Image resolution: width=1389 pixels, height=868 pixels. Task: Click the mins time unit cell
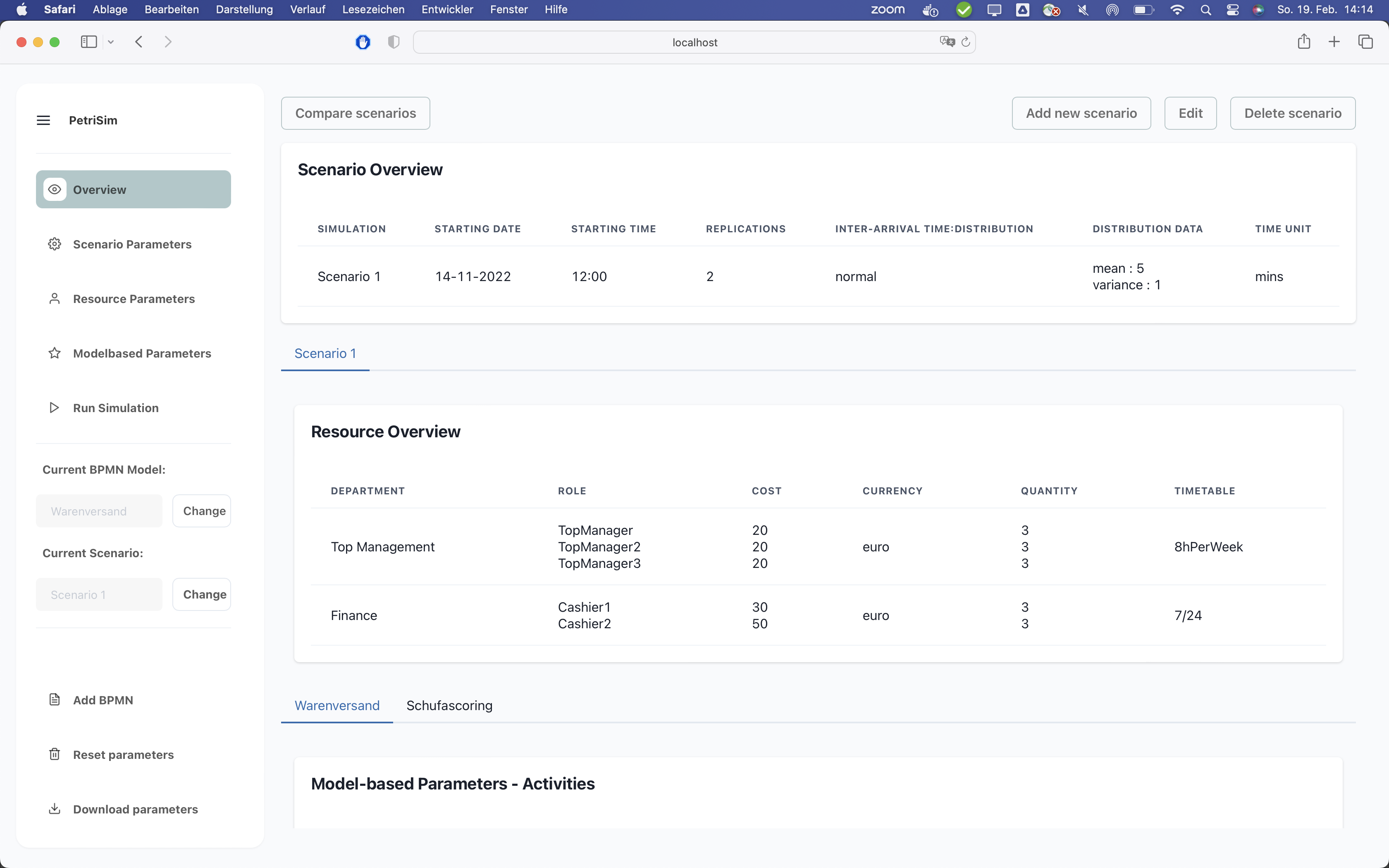1269,277
